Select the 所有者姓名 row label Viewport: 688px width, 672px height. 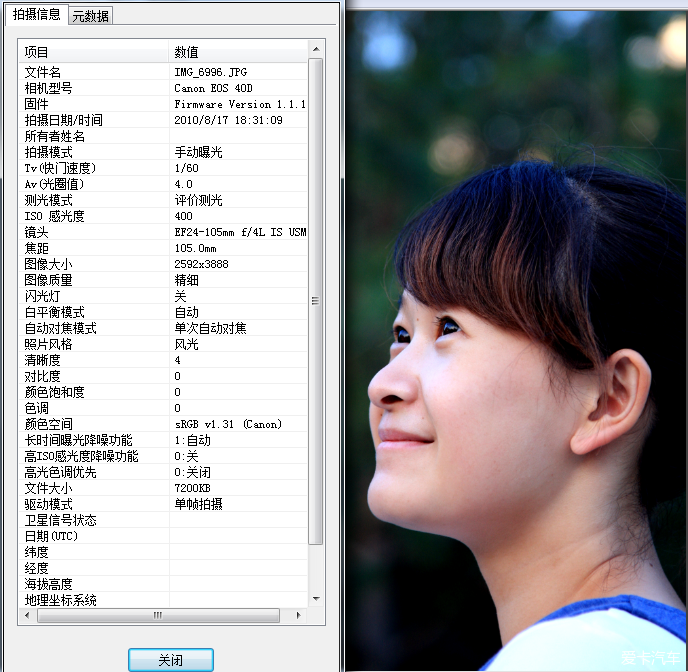tap(54, 136)
